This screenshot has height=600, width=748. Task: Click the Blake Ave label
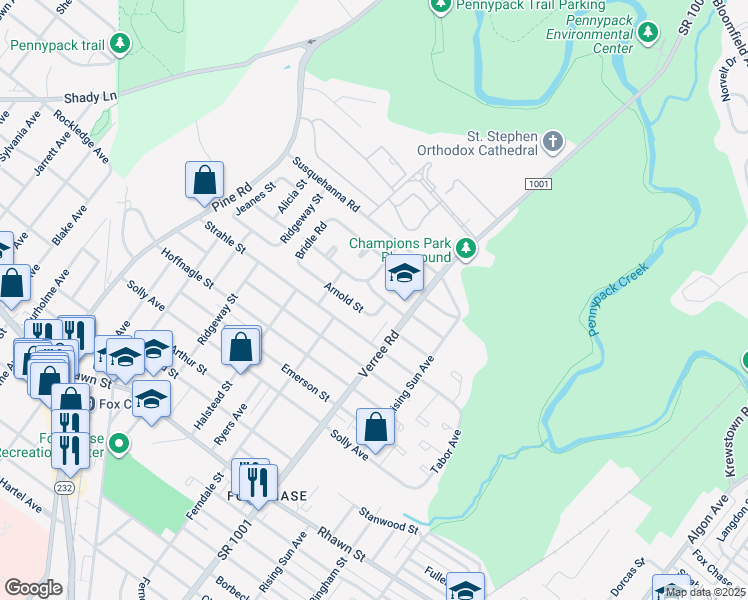pos(69,226)
